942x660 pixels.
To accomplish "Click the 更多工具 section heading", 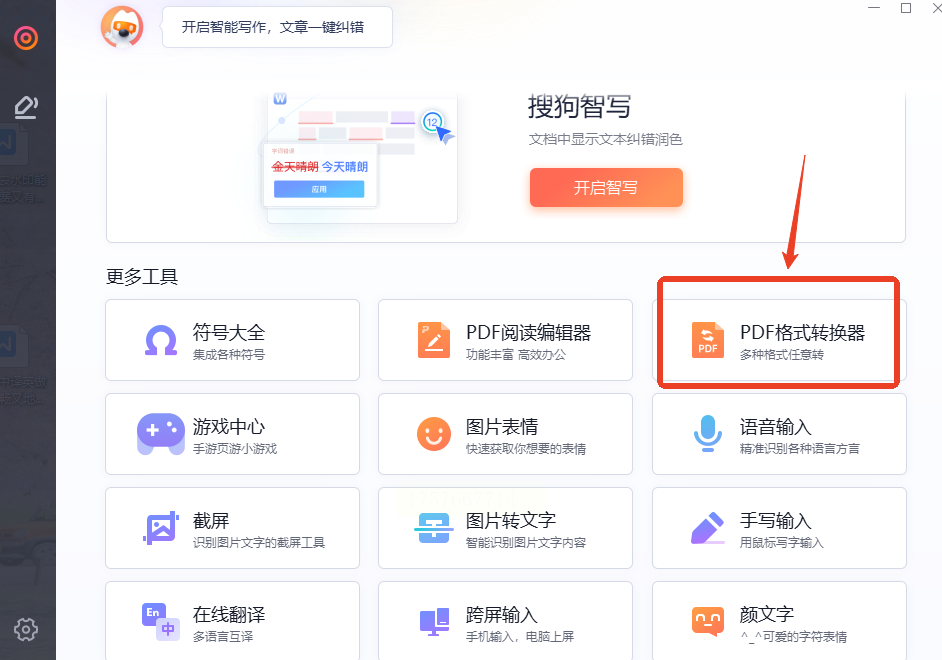I will click(x=142, y=277).
